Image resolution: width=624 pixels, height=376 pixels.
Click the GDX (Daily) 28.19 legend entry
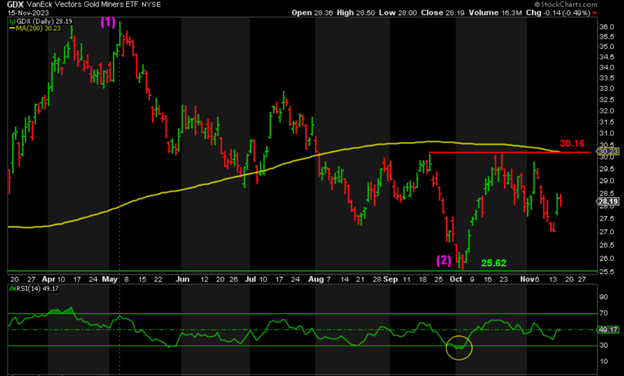pos(44,21)
